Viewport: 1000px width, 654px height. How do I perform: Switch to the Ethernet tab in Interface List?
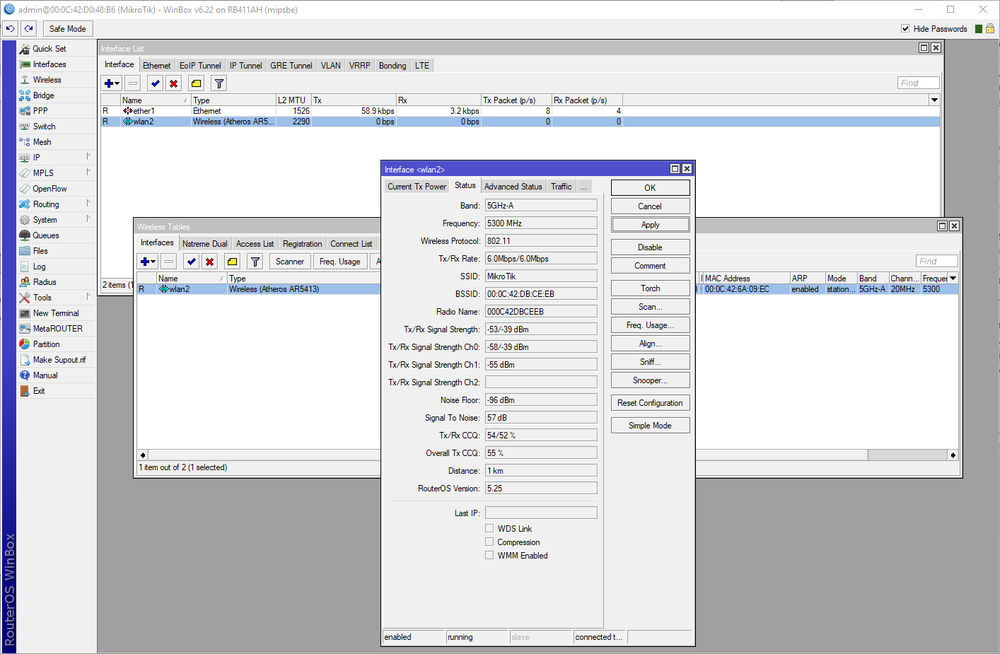click(x=156, y=66)
